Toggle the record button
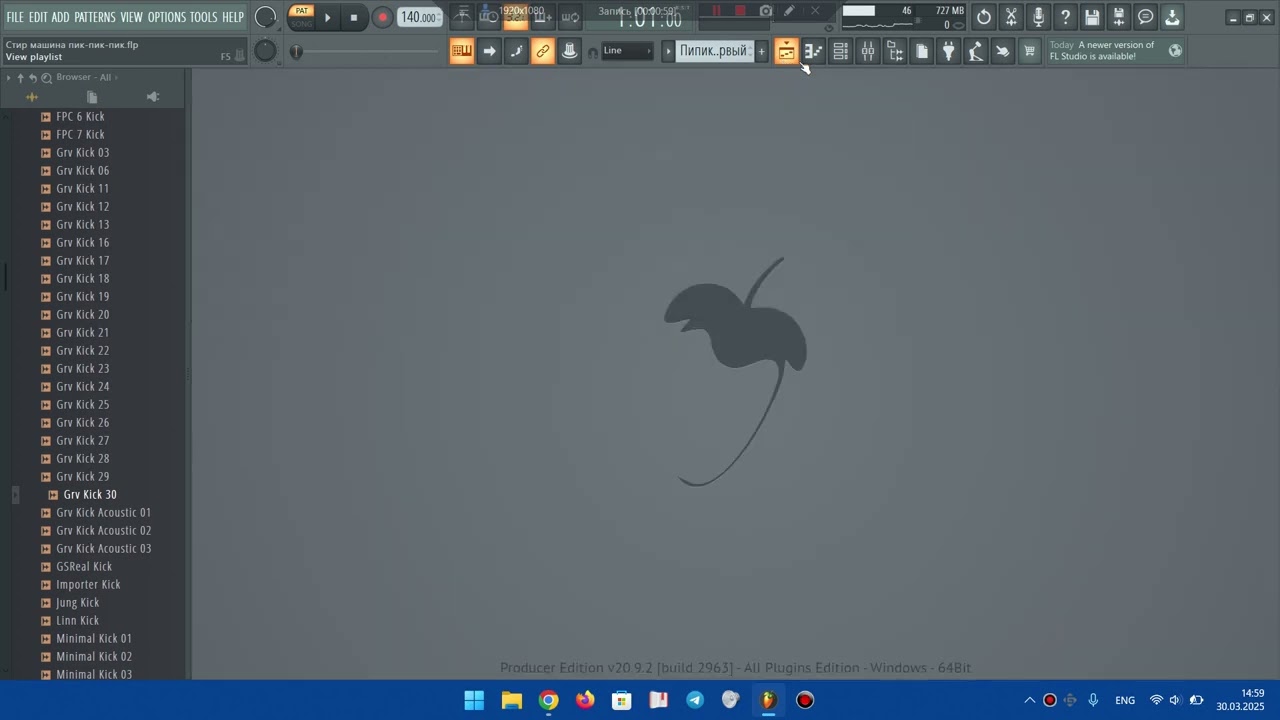Screen dimensions: 1280x720 pos(382,17)
